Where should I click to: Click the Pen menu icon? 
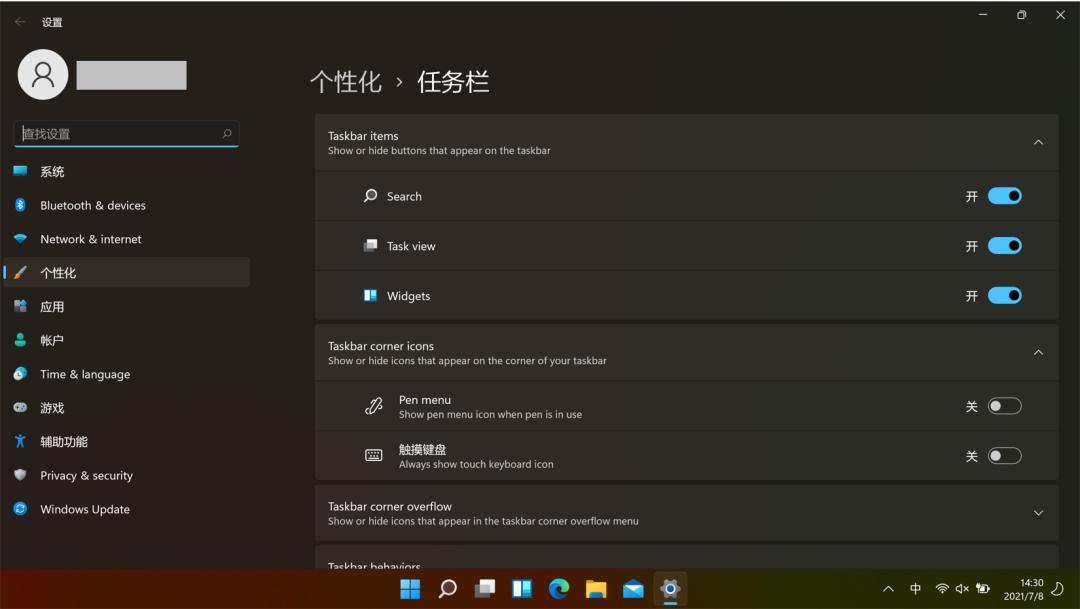(x=373, y=406)
